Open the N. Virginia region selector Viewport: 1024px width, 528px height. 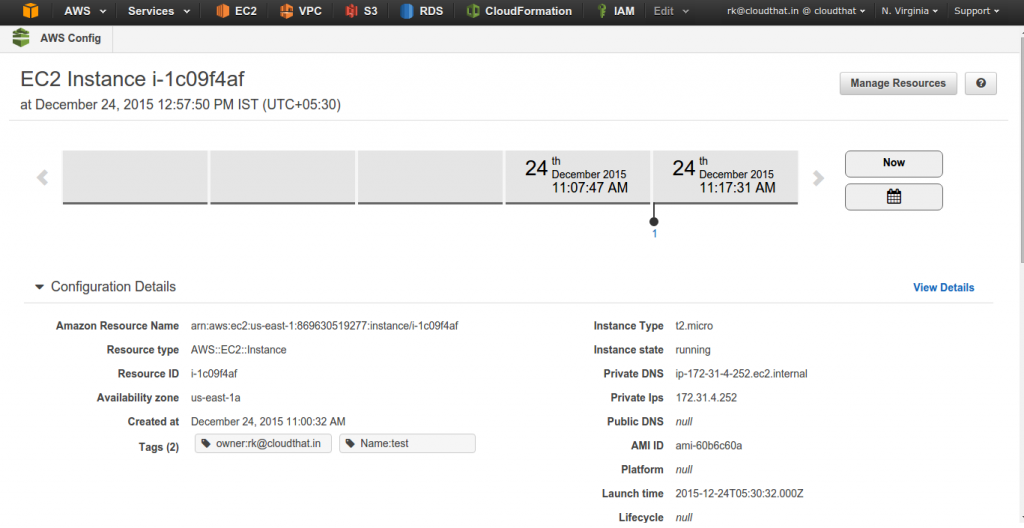pyautogui.click(x=910, y=11)
